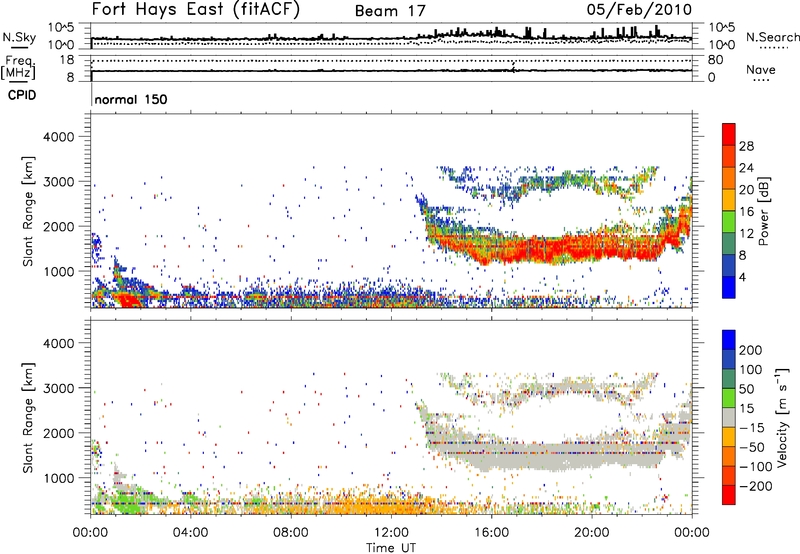
Task: Click the '28' power colorbar tick
Action: pyautogui.click(x=746, y=146)
